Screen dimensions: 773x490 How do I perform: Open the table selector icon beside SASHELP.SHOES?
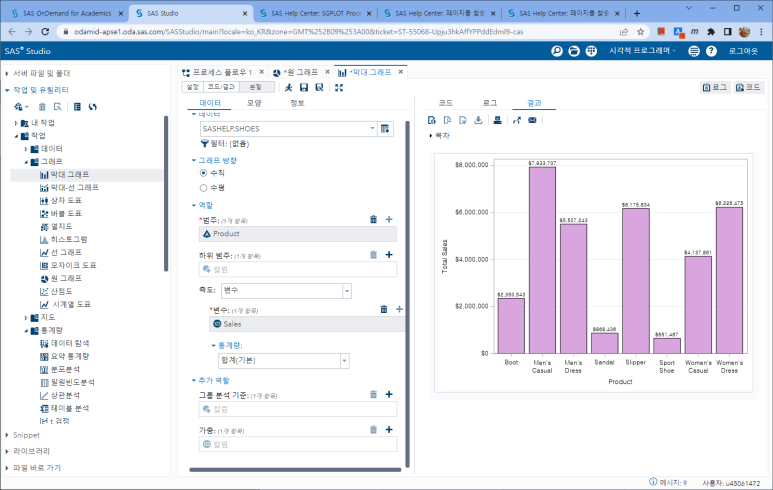coord(385,129)
